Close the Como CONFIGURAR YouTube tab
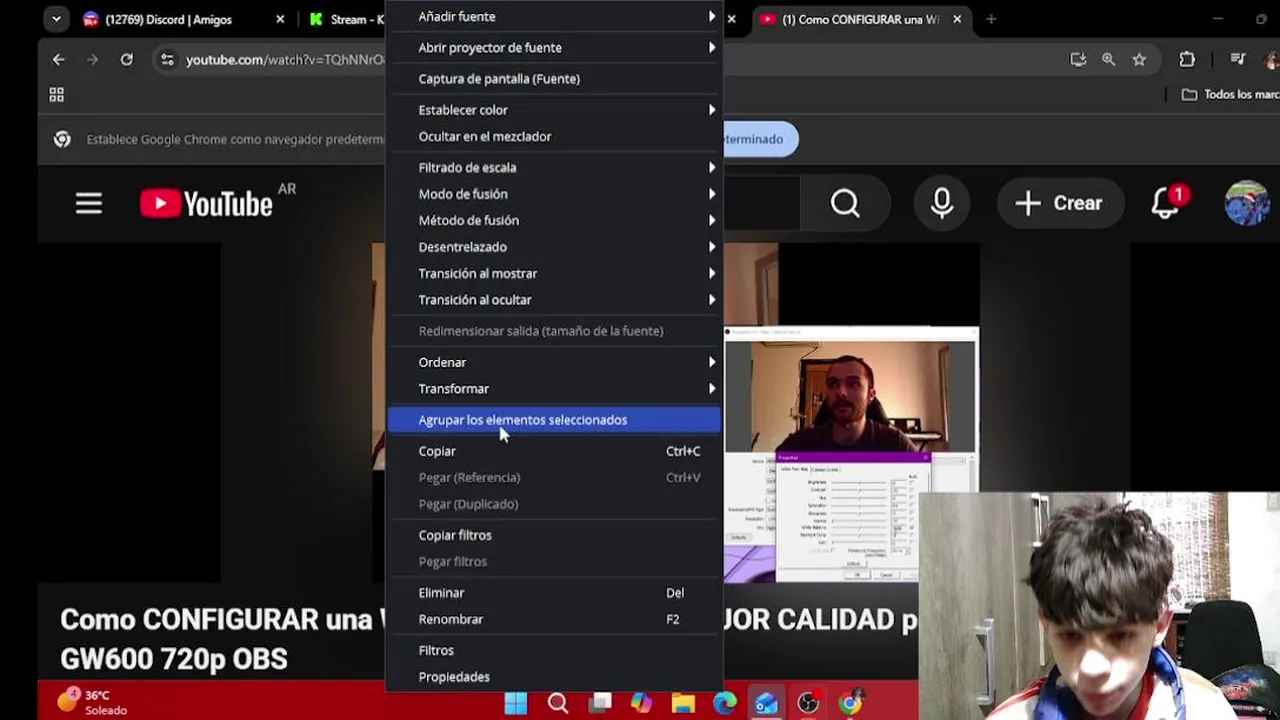 [x=957, y=19]
